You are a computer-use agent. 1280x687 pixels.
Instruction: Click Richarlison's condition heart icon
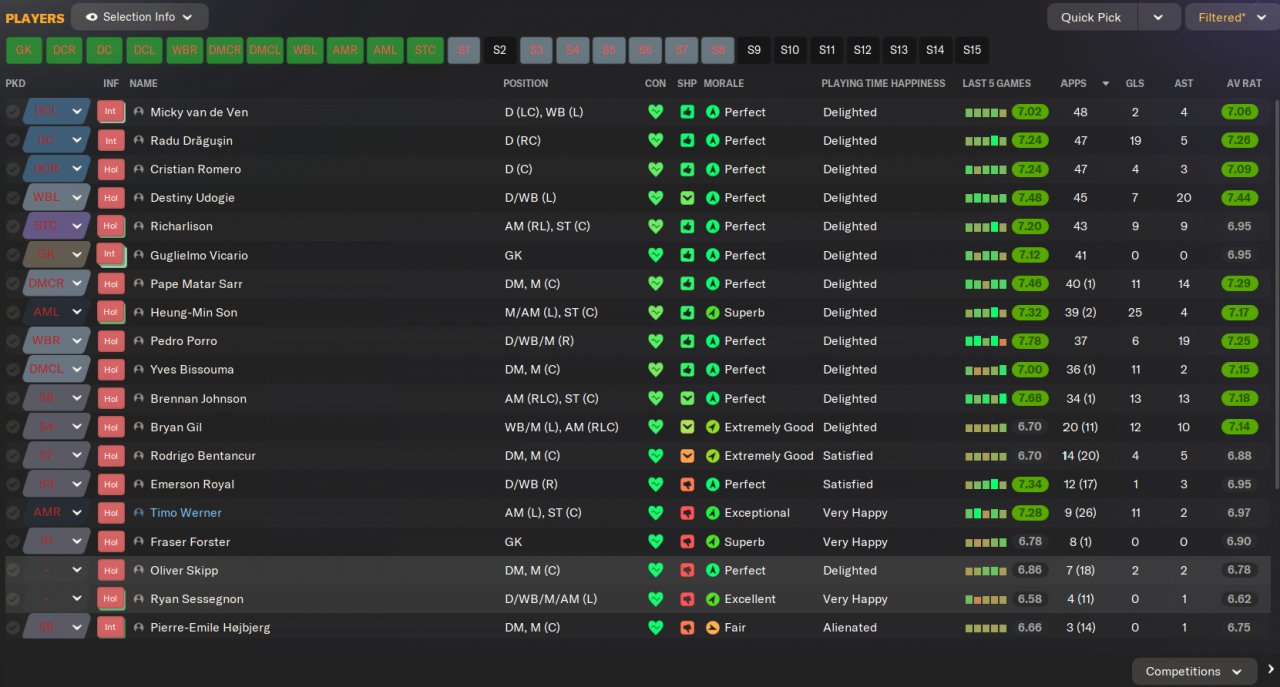(x=655, y=226)
